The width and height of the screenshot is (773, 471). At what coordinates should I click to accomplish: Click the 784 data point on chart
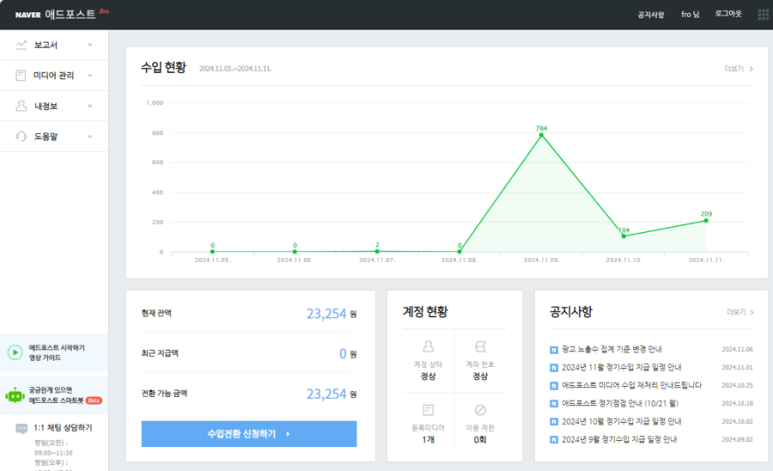tap(541, 135)
